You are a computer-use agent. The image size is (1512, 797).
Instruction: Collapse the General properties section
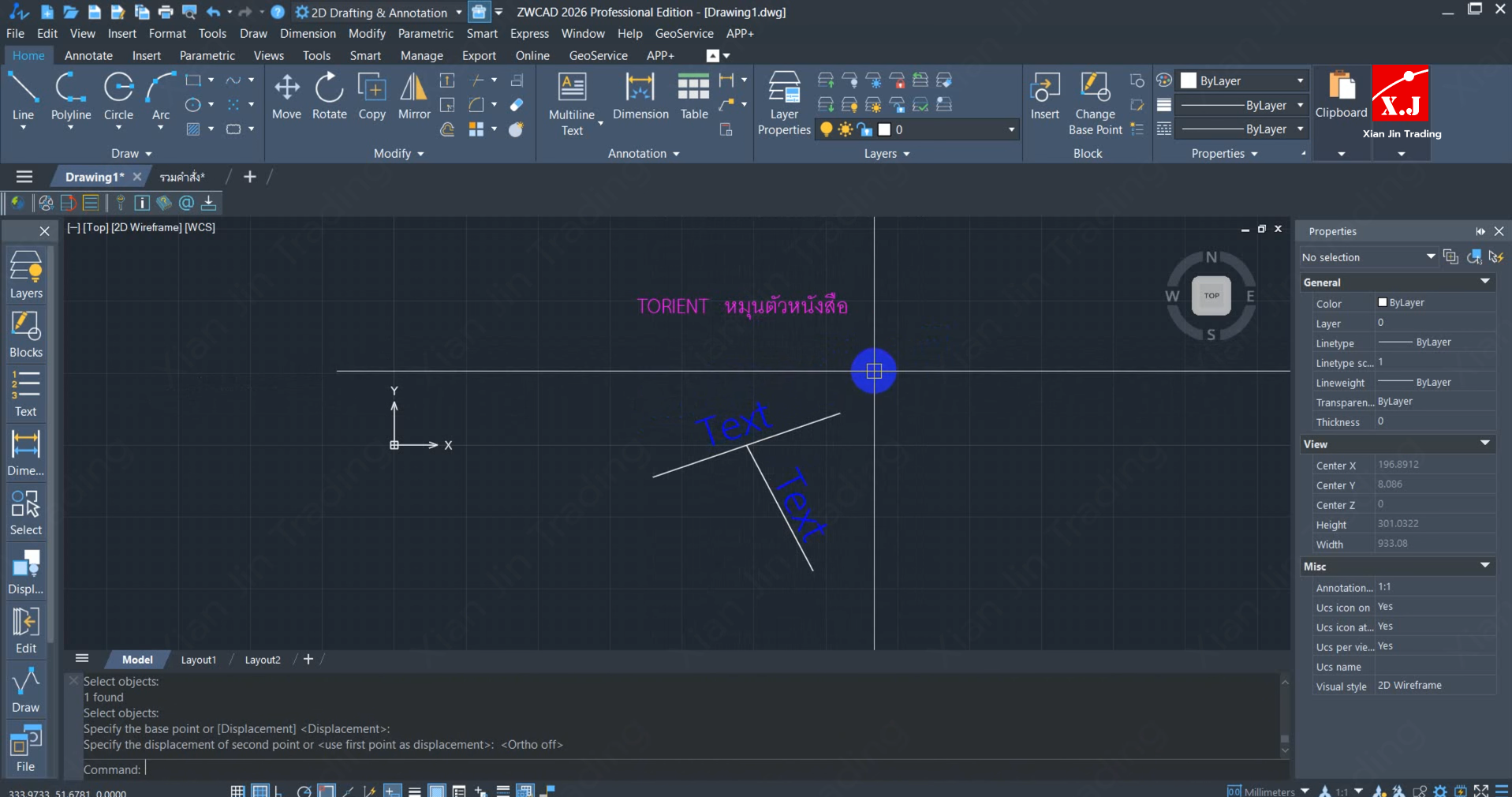click(1484, 282)
